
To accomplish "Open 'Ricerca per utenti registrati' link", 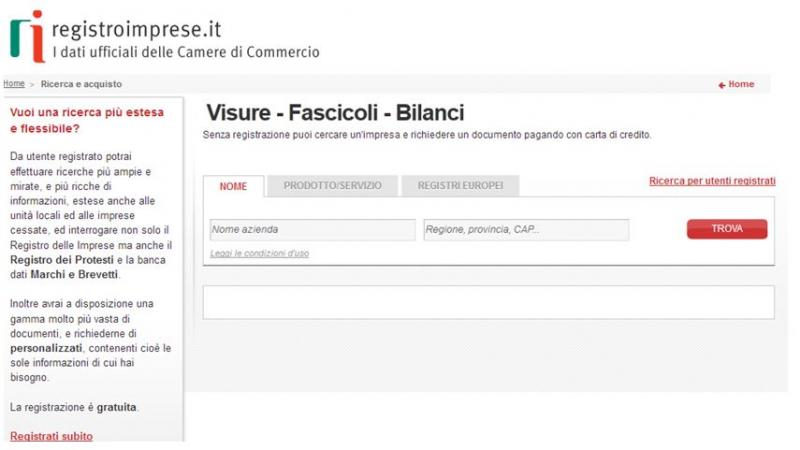I will coord(712,181).
